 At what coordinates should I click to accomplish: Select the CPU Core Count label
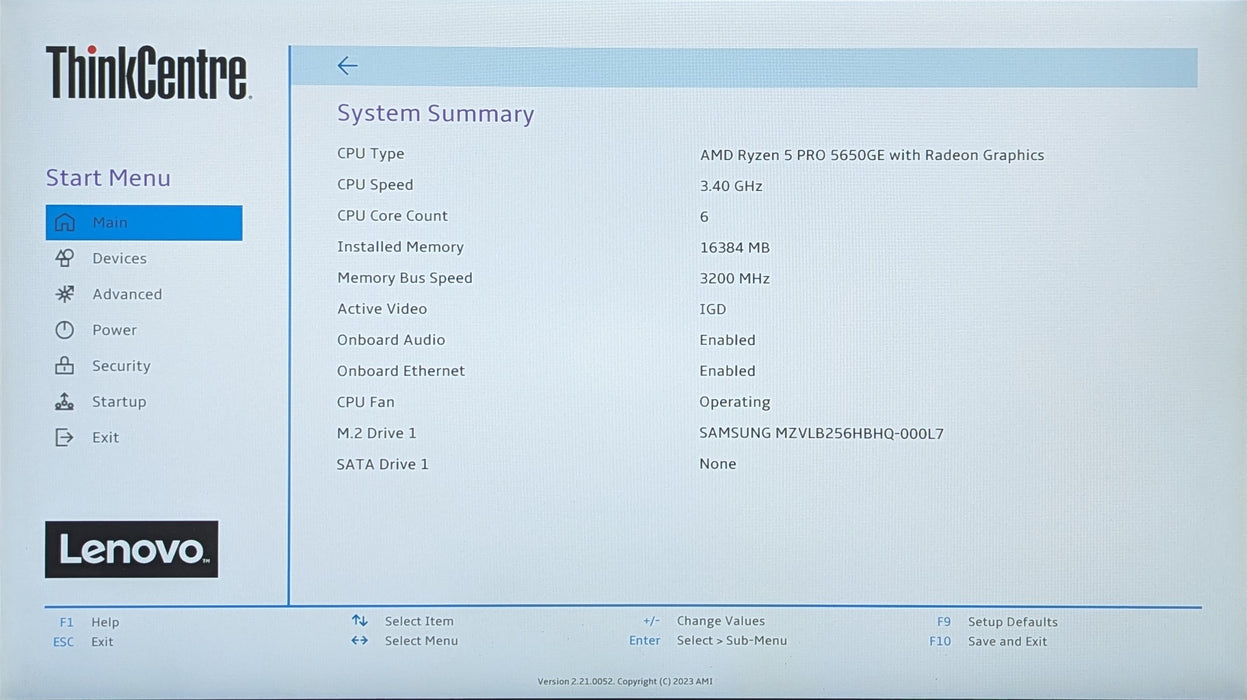pos(392,216)
